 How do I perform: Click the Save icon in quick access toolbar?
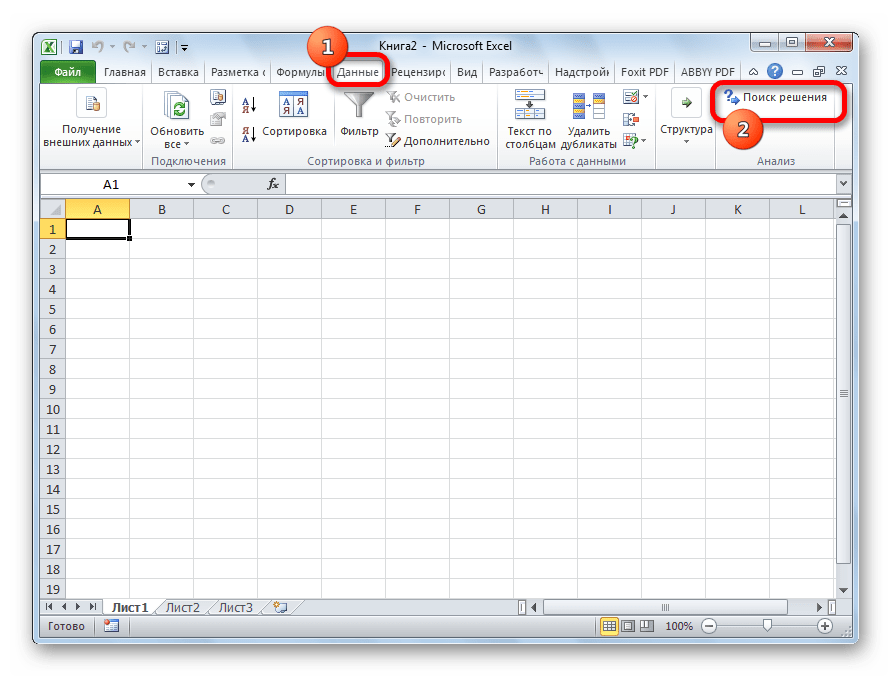(x=76, y=47)
